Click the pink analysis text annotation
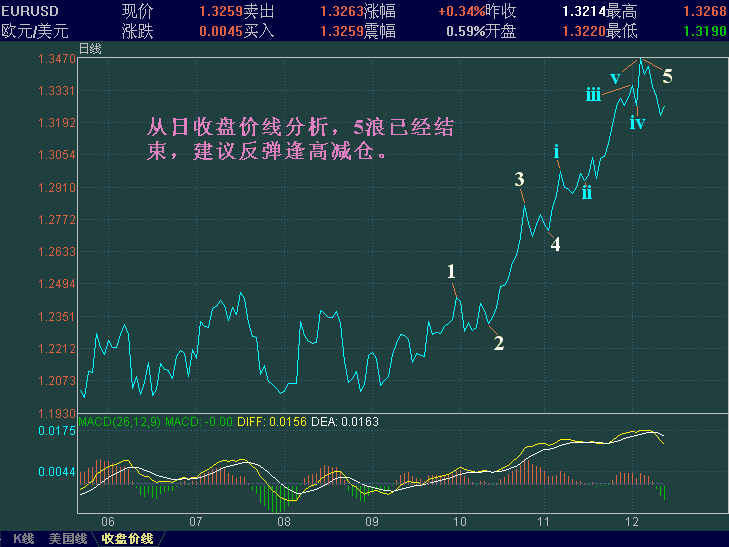 click(x=300, y=139)
